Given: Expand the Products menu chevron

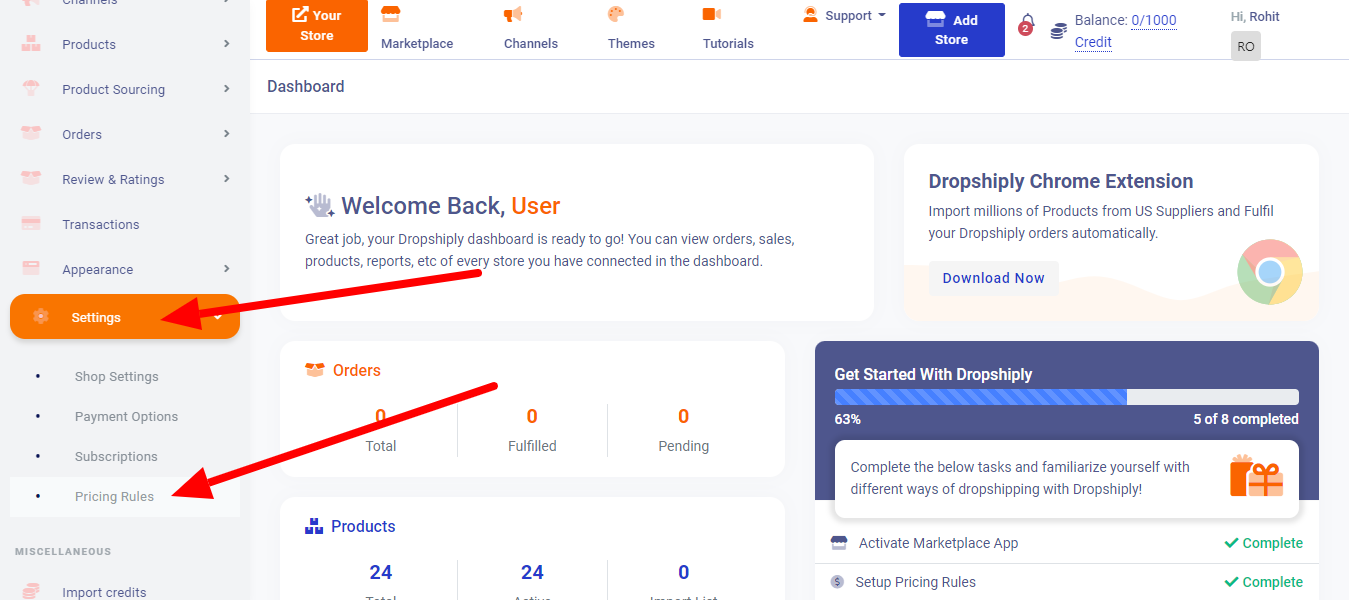Looking at the screenshot, I should tap(227, 44).
